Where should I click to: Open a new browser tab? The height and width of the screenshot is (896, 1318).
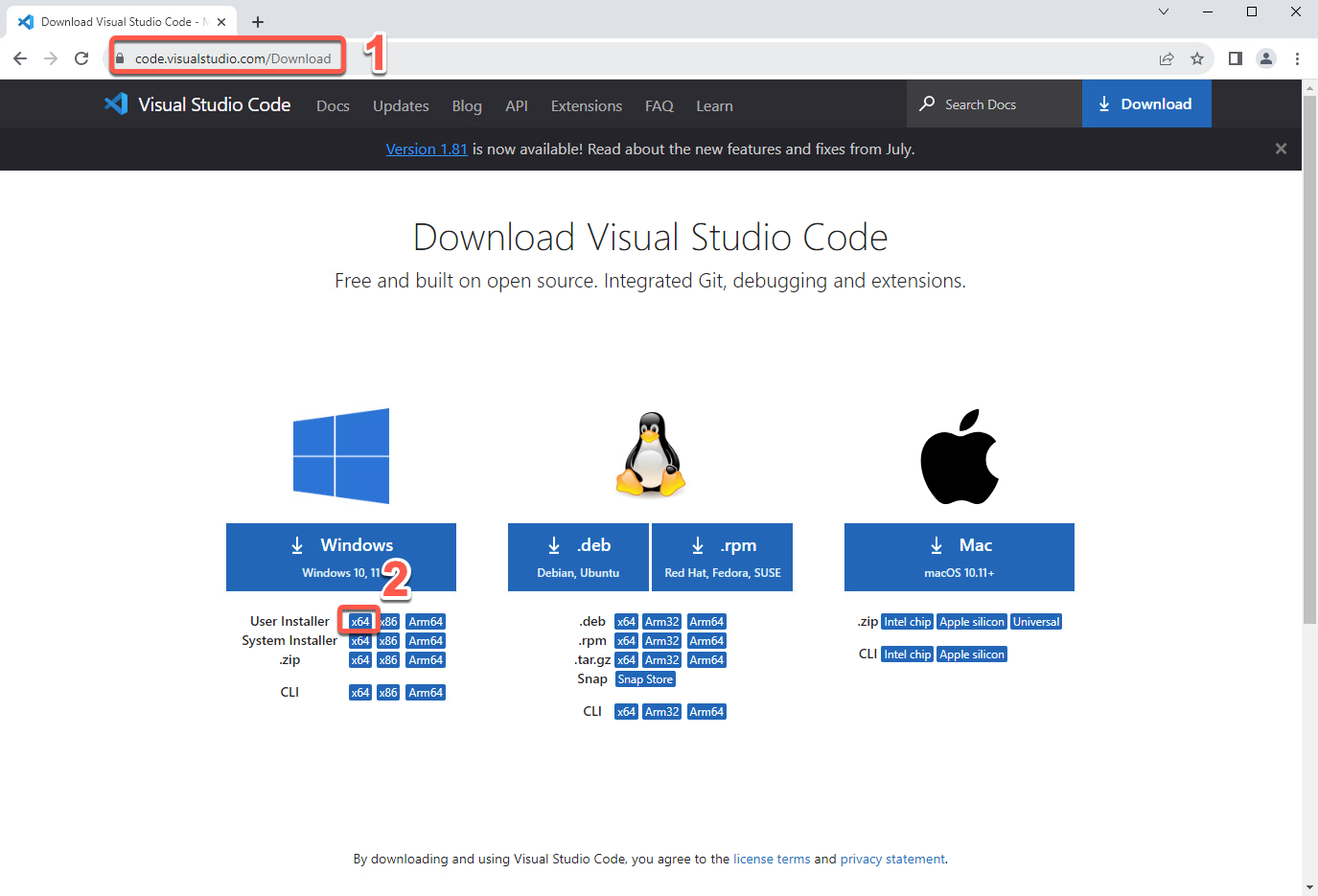pos(258,22)
